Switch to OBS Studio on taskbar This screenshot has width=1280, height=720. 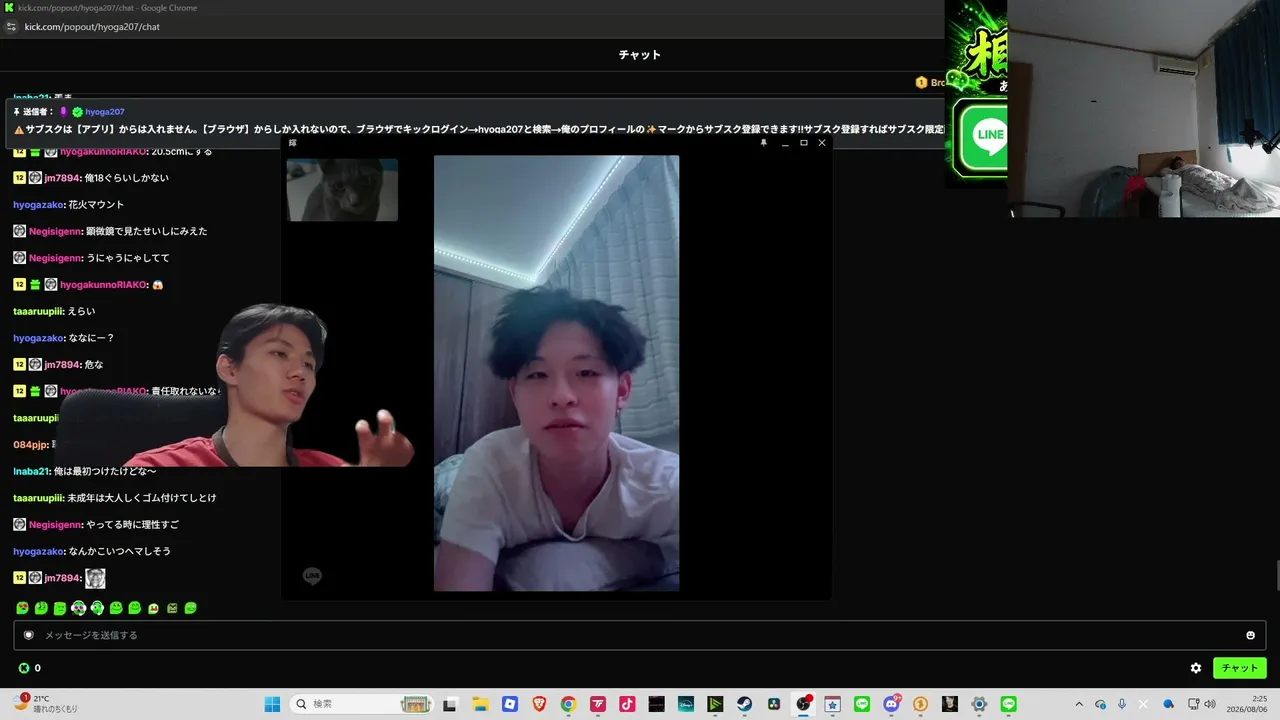803,704
